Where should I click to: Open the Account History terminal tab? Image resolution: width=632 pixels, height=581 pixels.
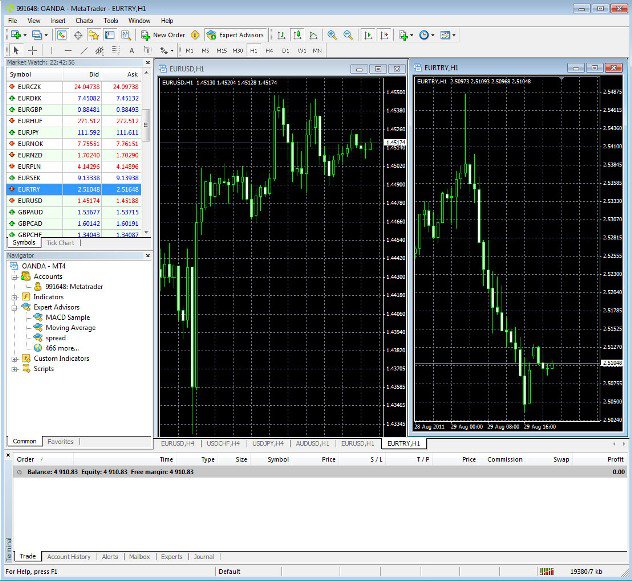point(69,556)
